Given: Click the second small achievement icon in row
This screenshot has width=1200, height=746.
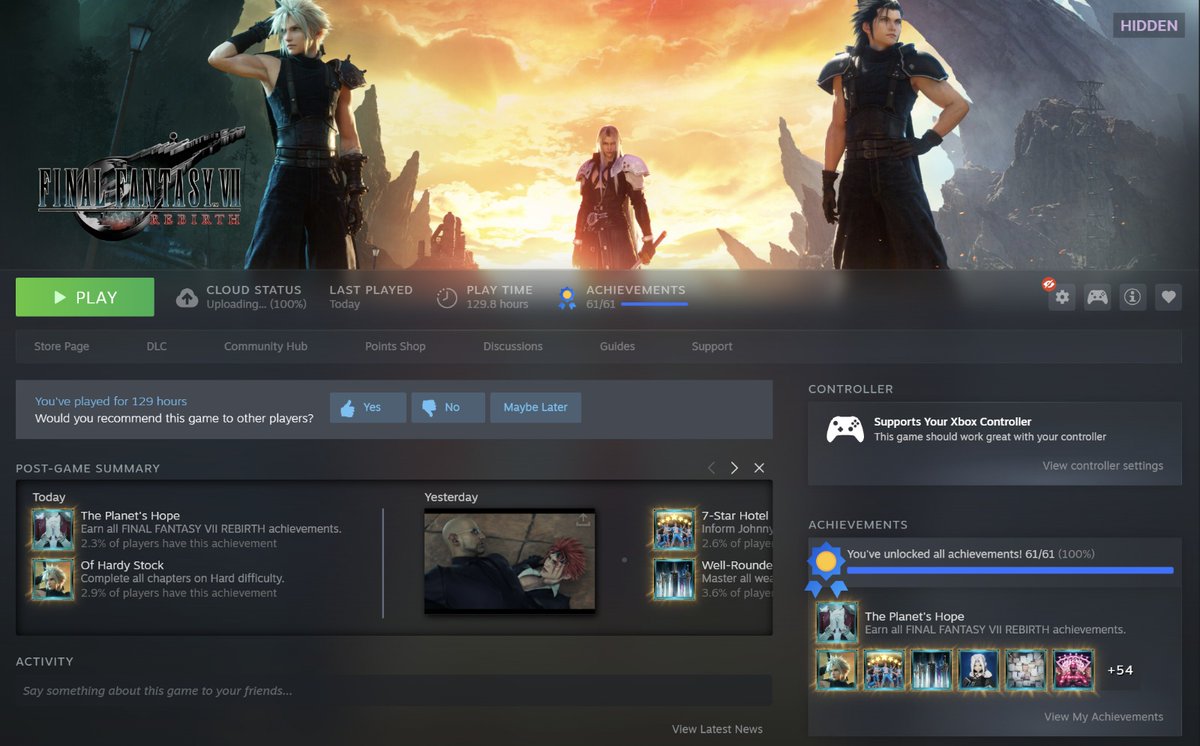Looking at the screenshot, I should click(884, 670).
